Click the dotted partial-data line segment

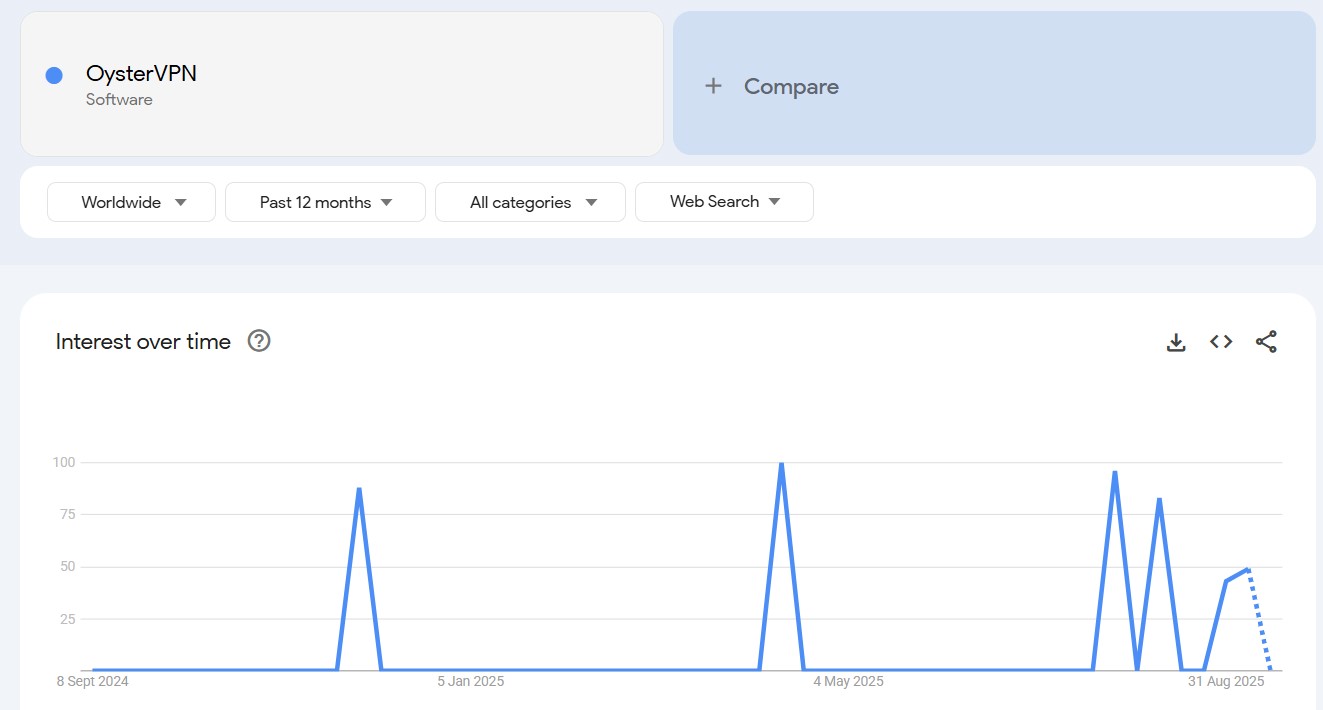pyautogui.click(x=1259, y=620)
